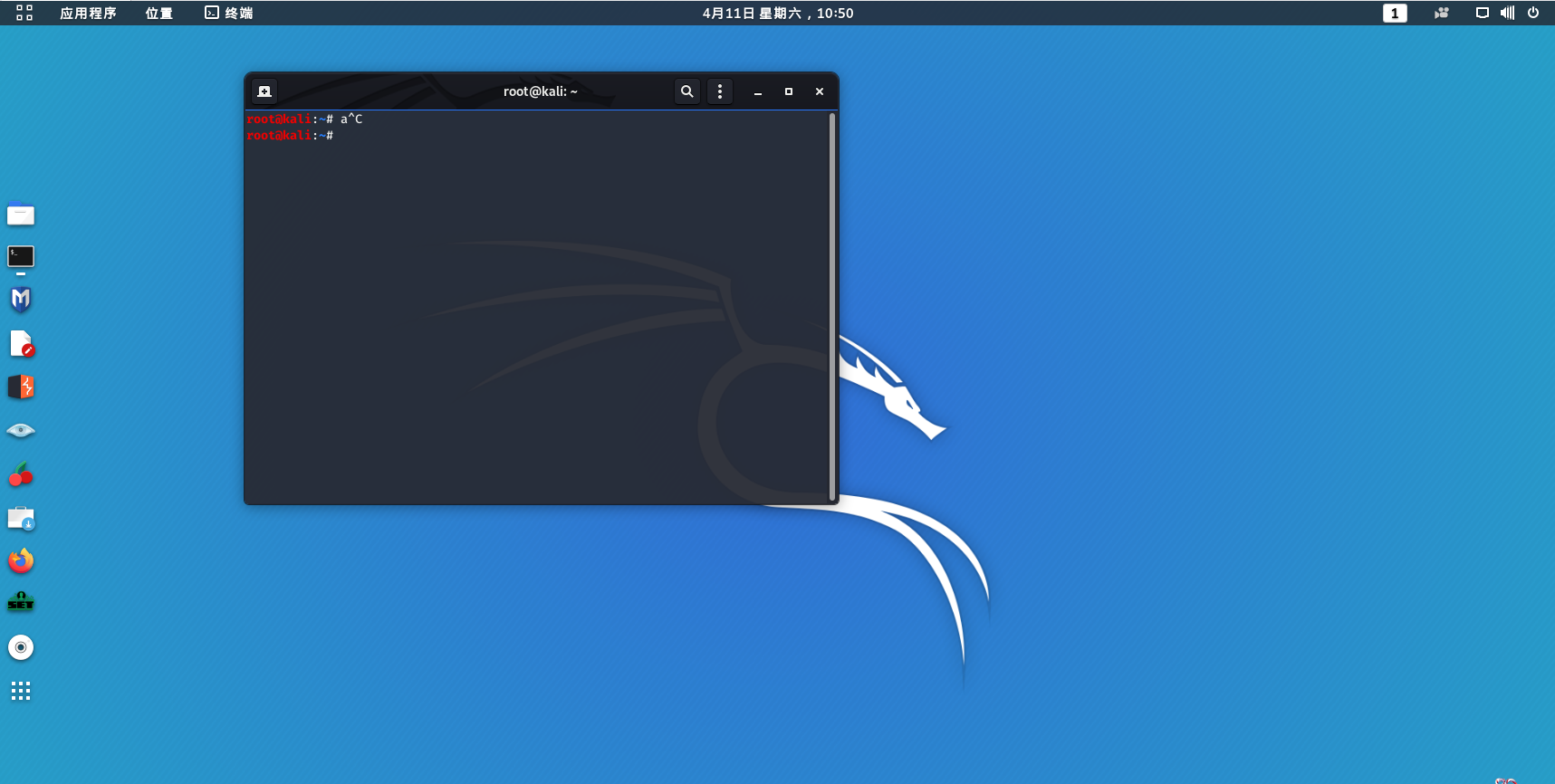
Task: Open the Activities overview grid icon
Action: pyautogui.click(x=24, y=13)
